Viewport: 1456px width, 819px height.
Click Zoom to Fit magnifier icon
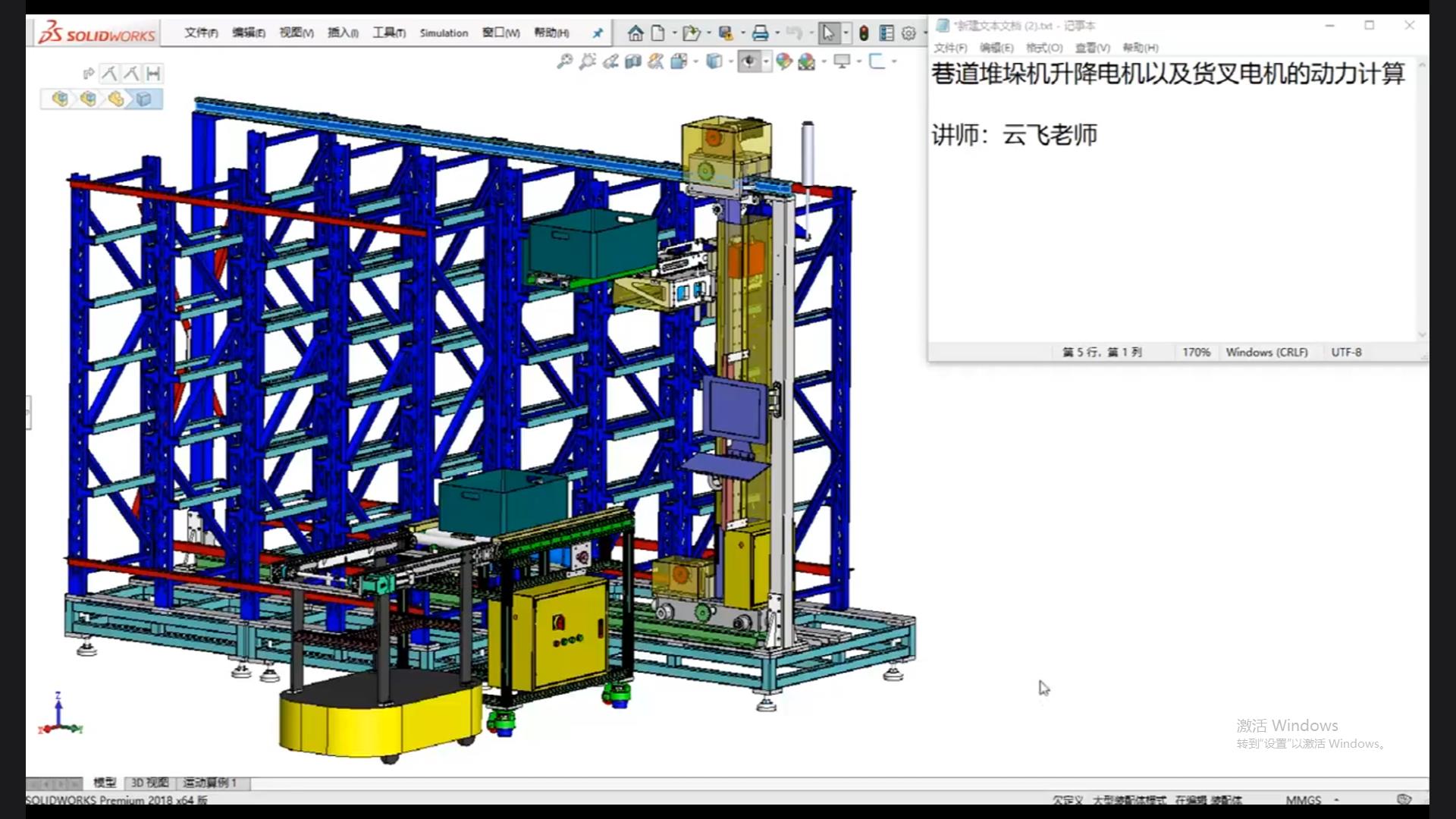tap(564, 61)
